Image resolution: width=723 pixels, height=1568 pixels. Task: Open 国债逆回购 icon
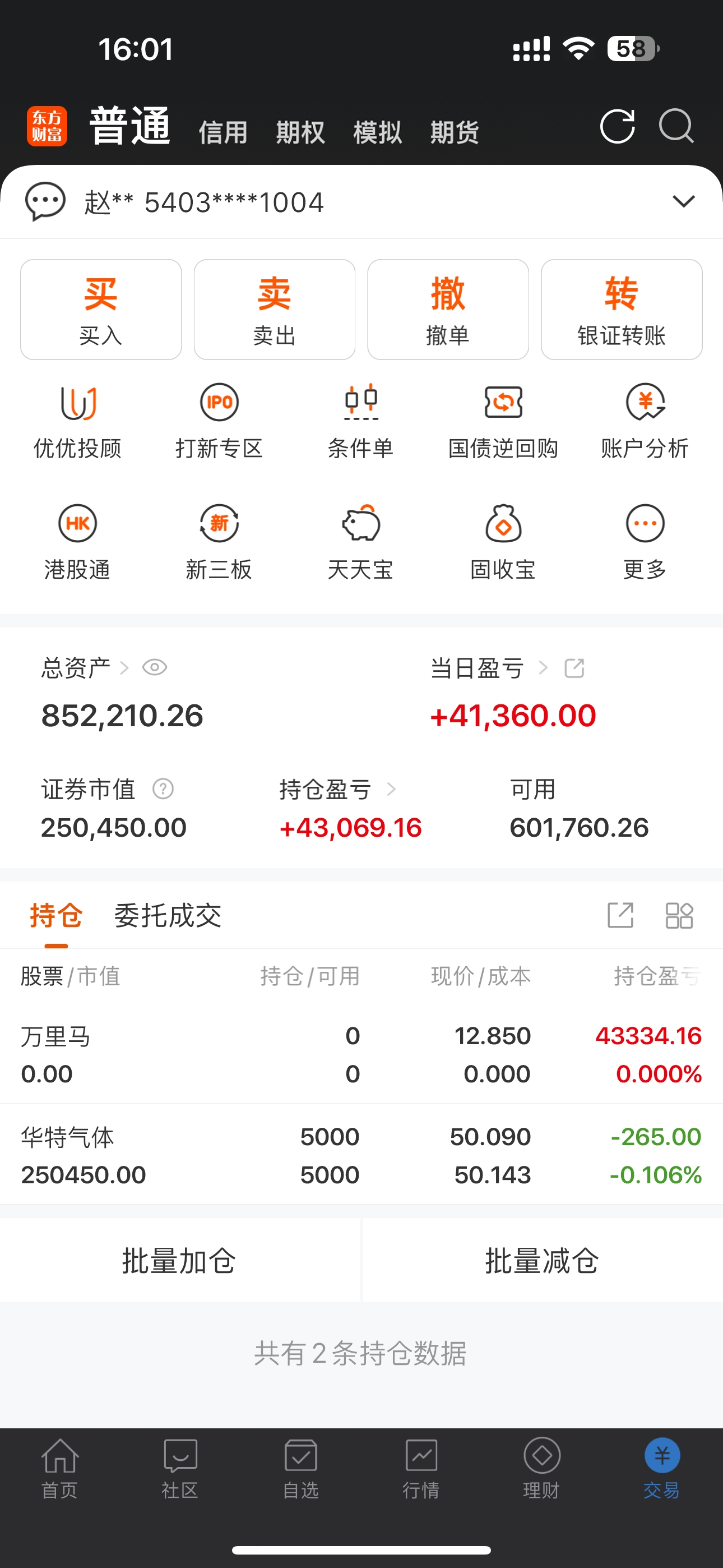(x=503, y=402)
